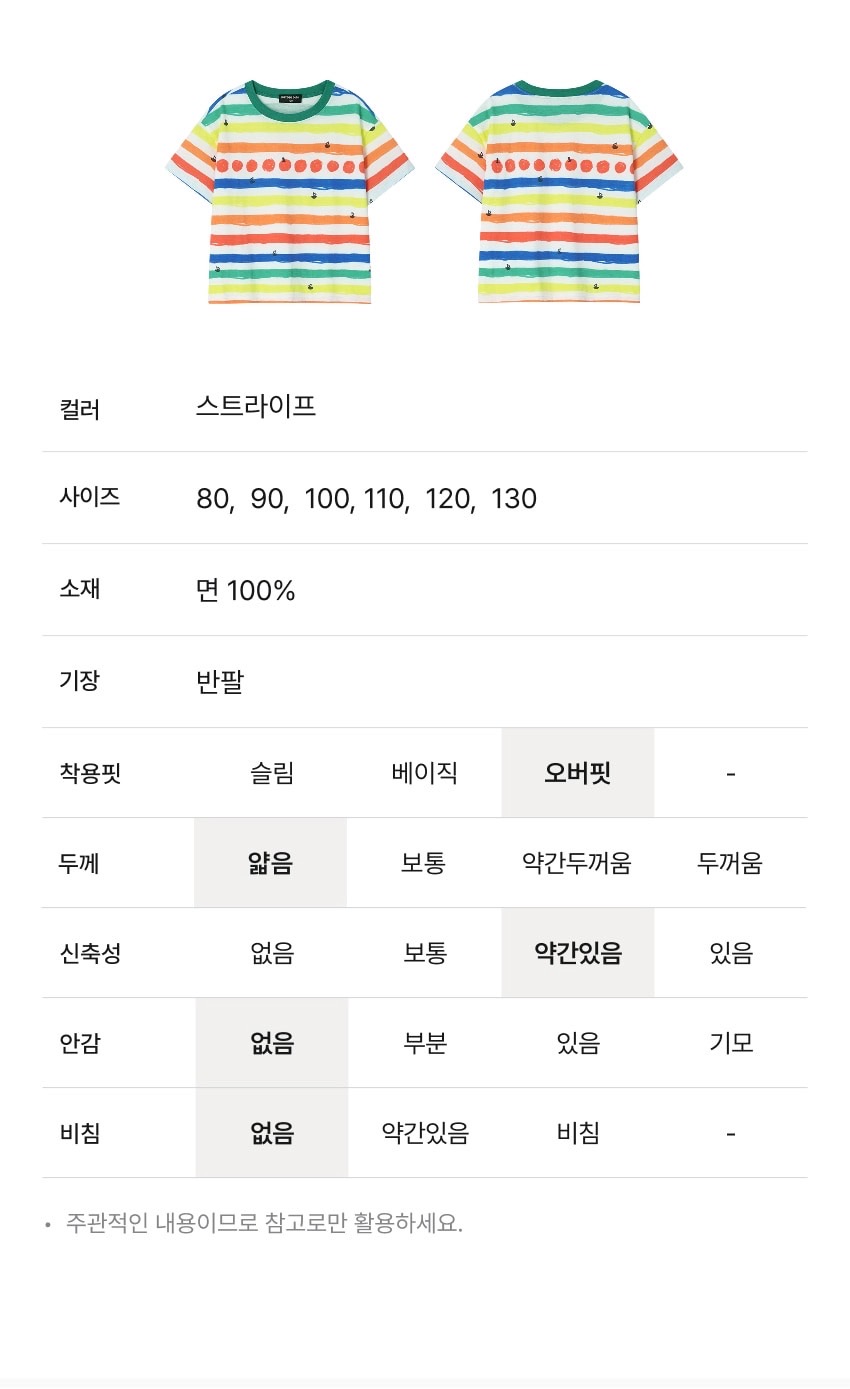Select the highlighted 오버핏 fit option
This screenshot has width=850, height=1389.
pos(578,773)
